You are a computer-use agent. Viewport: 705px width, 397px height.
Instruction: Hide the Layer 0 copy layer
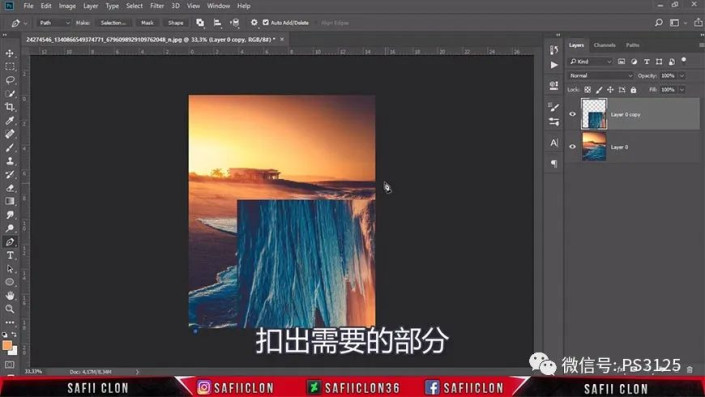[572, 114]
